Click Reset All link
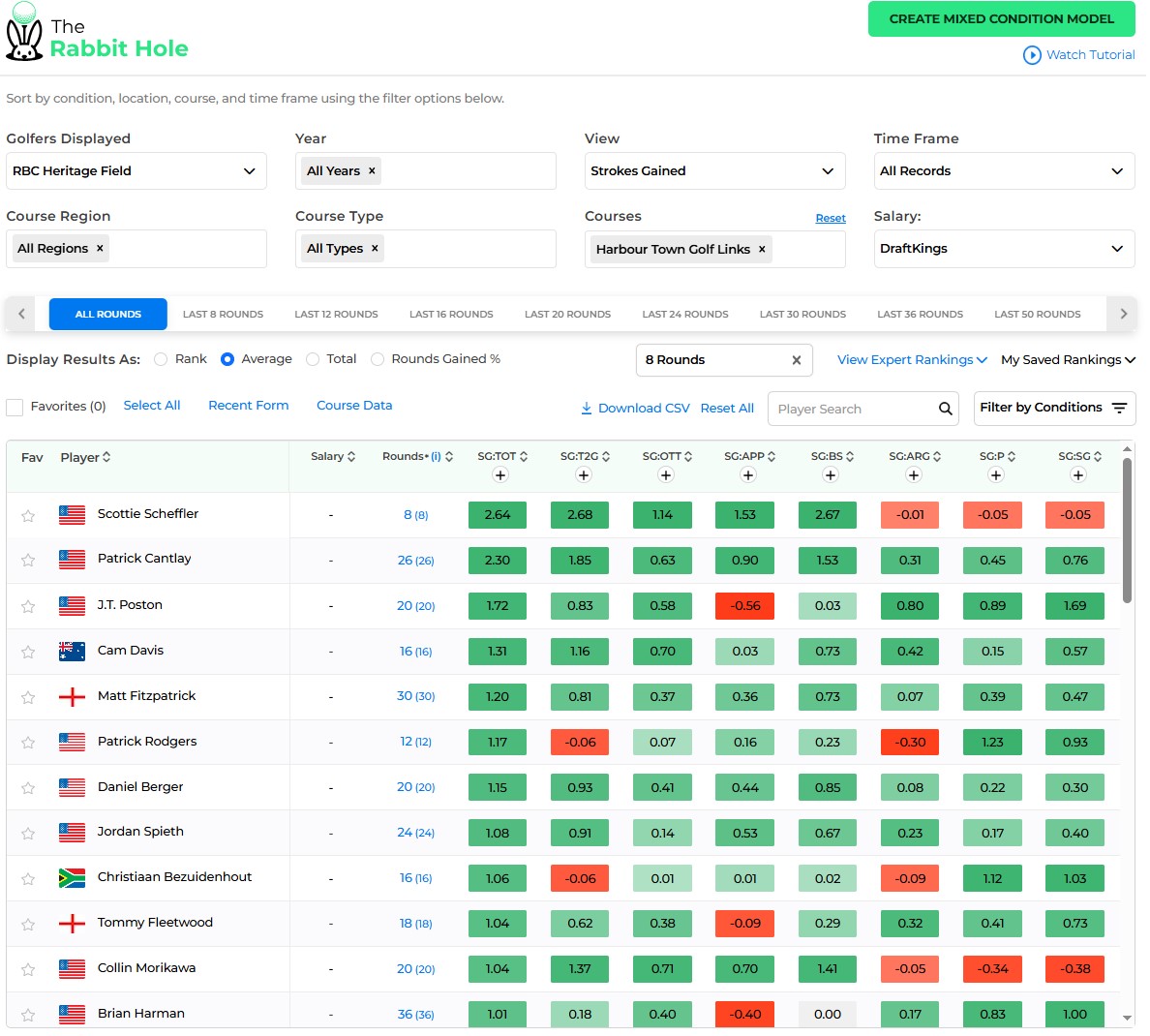 tap(728, 410)
